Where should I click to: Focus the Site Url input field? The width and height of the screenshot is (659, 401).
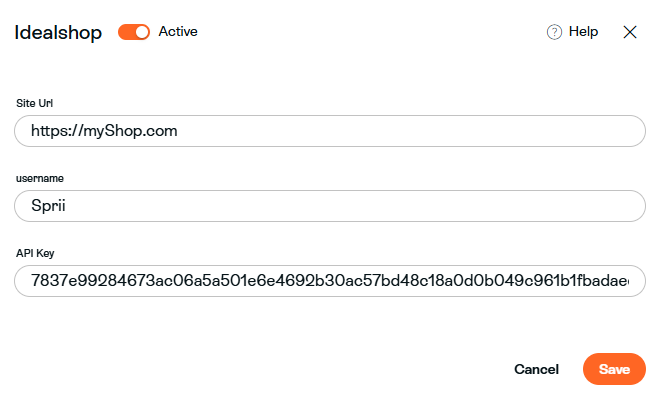pyautogui.click(x=330, y=131)
